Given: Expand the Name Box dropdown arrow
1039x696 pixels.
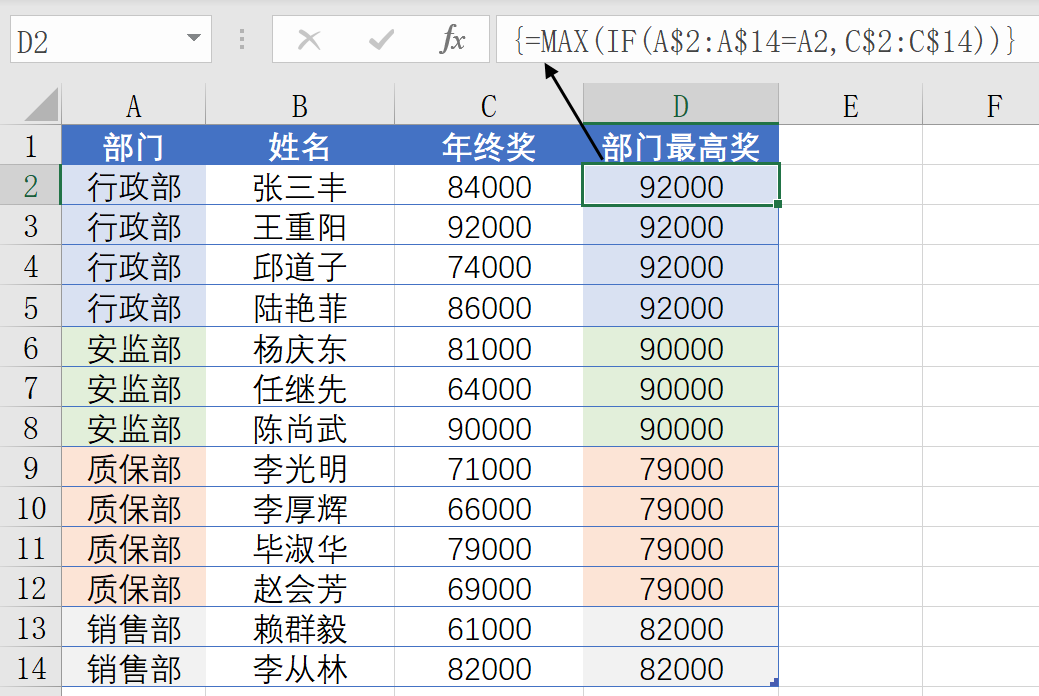Looking at the screenshot, I should pos(193,41).
